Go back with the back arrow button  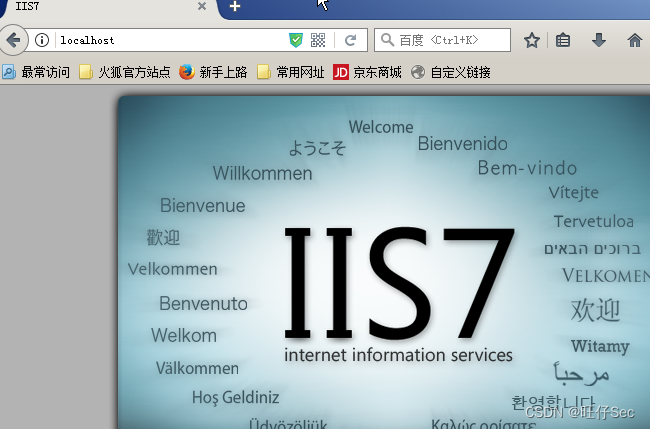(x=13, y=40)
